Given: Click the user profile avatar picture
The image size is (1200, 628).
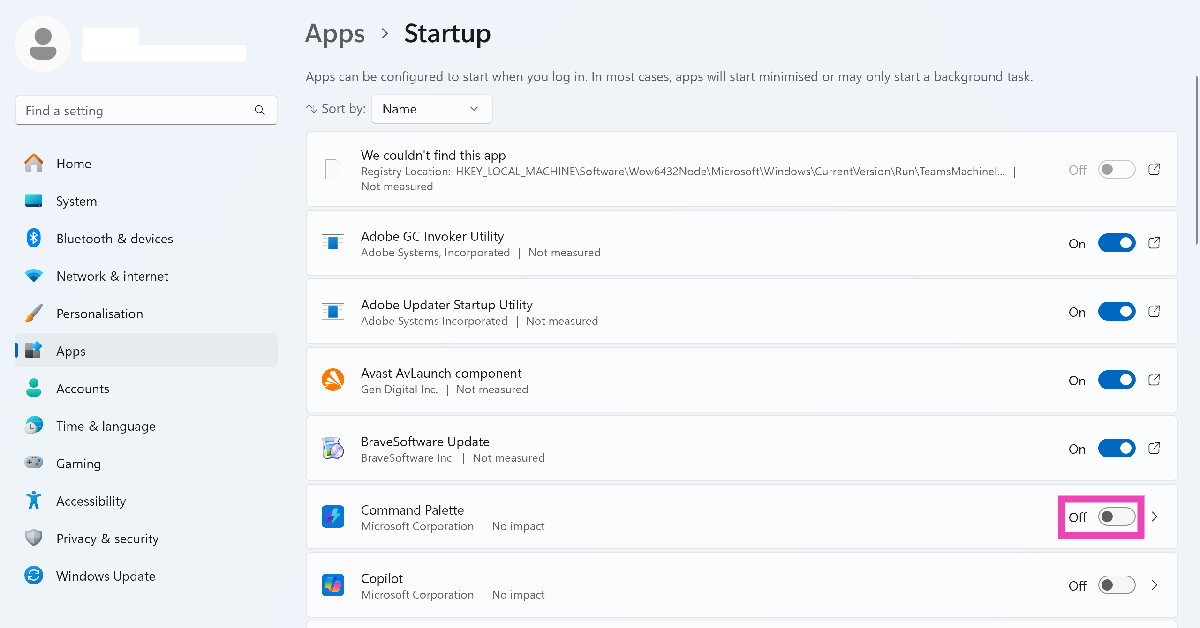Looking at the screenshot, I should [43, 44].
